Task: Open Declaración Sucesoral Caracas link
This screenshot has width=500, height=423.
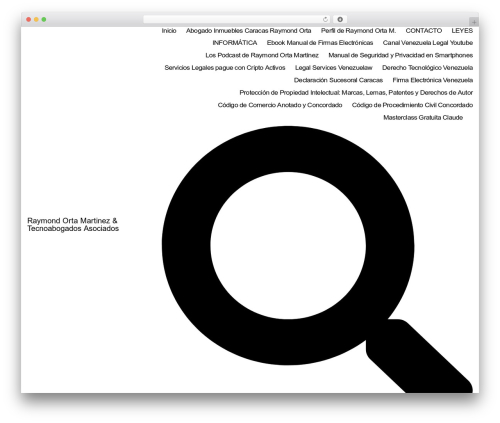Action: coord(338,80)
